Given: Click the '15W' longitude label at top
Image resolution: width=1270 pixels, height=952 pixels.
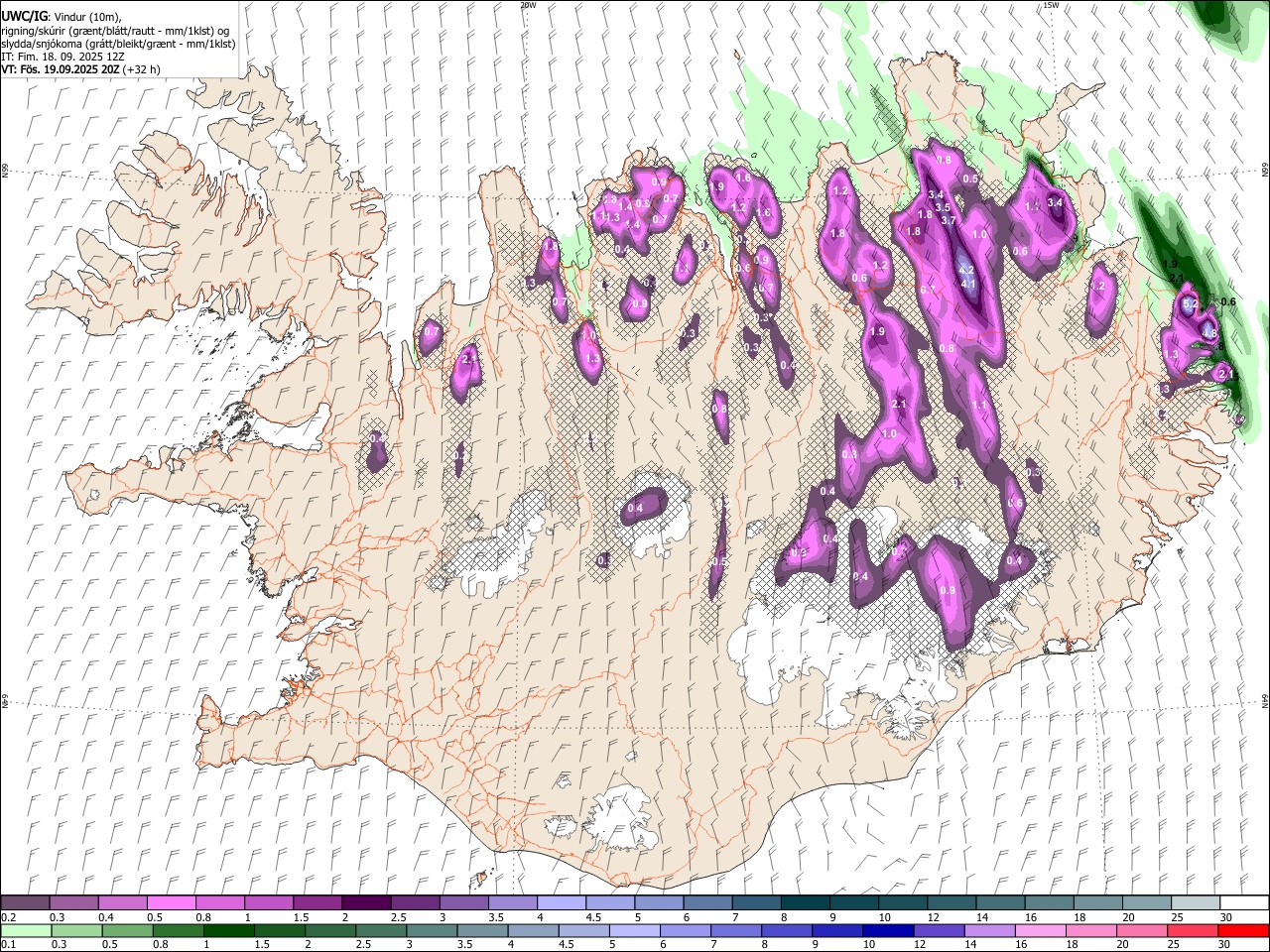Looking at the screenshot, I should pyautogui.click(x=1051, y=5).
